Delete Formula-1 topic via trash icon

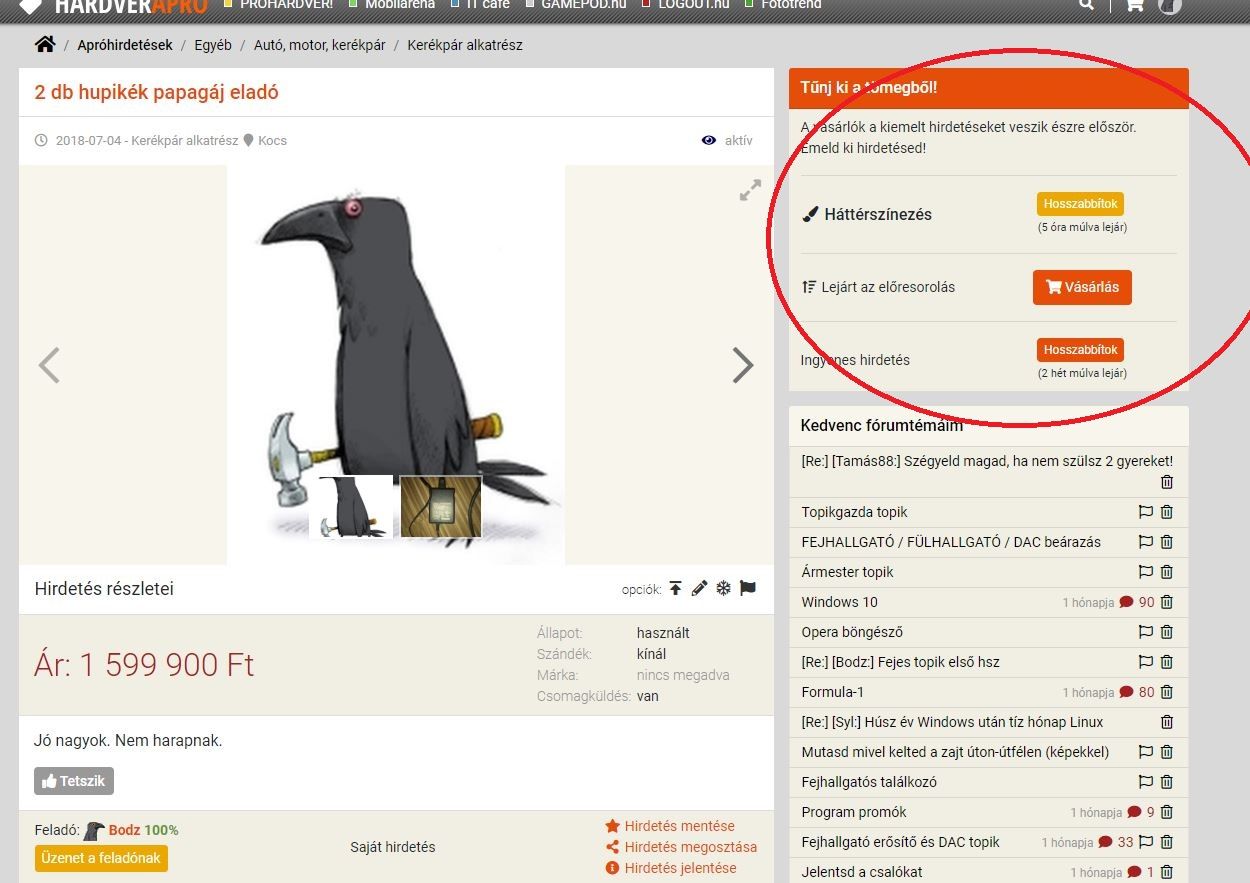pos(1166,692)
